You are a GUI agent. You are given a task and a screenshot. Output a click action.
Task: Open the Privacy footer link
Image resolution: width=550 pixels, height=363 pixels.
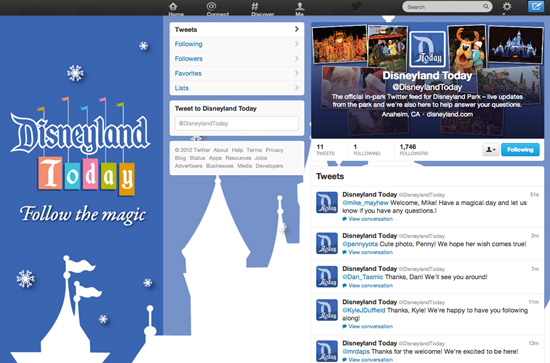coord(274,150)
